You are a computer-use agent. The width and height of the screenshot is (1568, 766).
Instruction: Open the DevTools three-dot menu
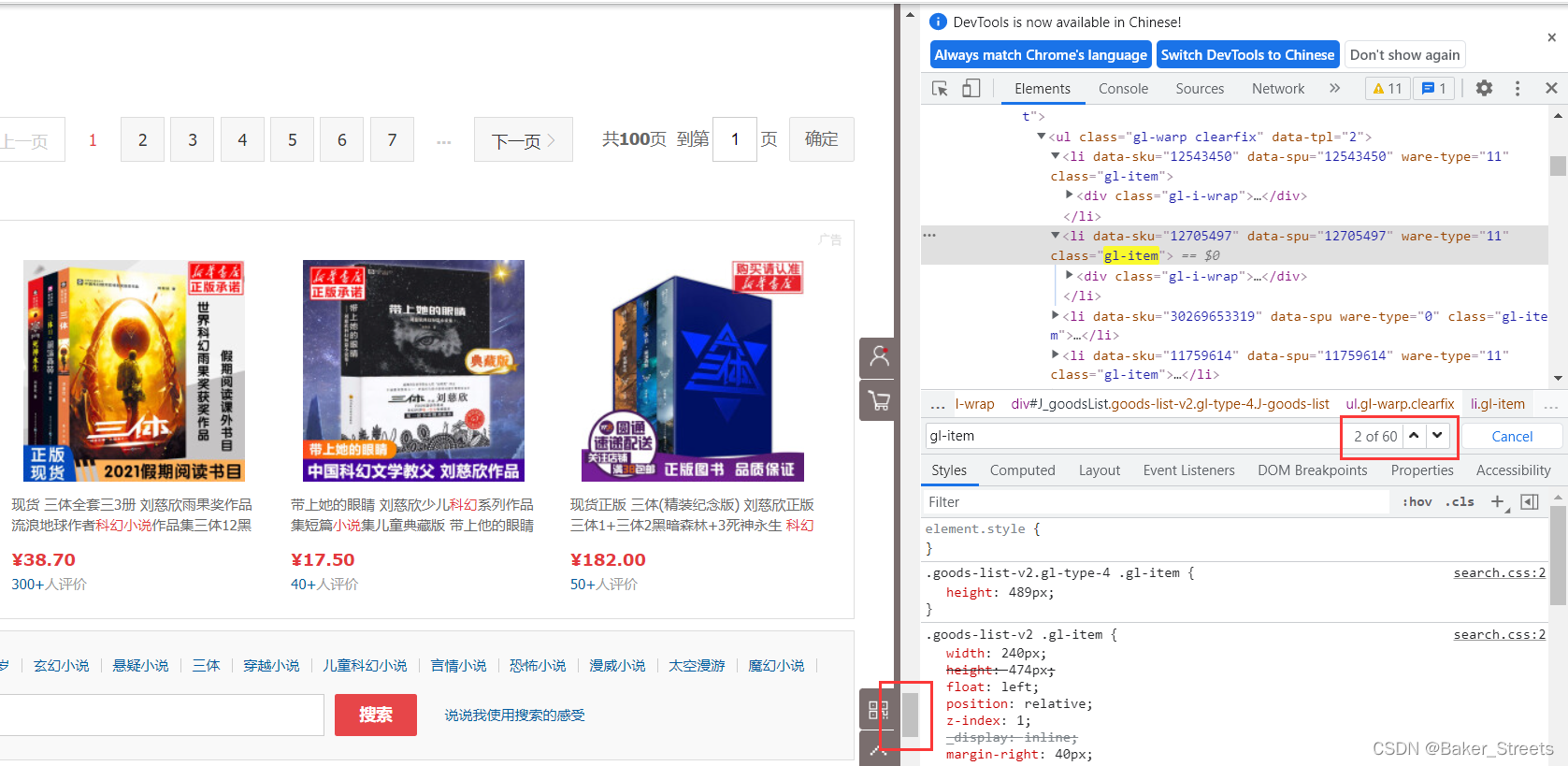[1518, 88]
